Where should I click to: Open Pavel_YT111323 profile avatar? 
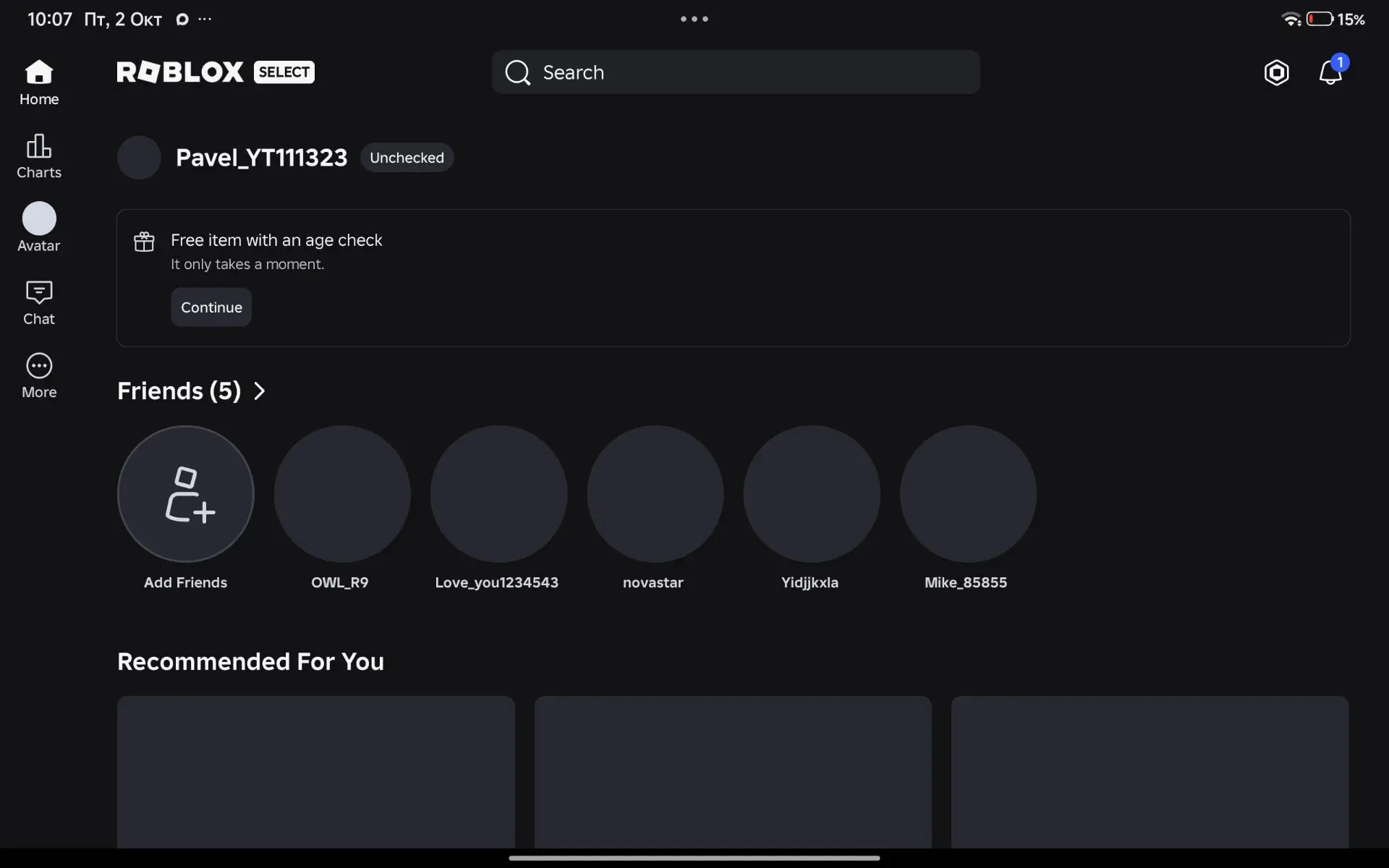(139, 158)
